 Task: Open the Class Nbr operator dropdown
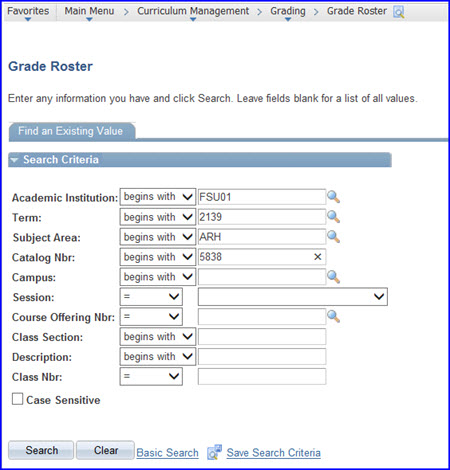point(151,377)
